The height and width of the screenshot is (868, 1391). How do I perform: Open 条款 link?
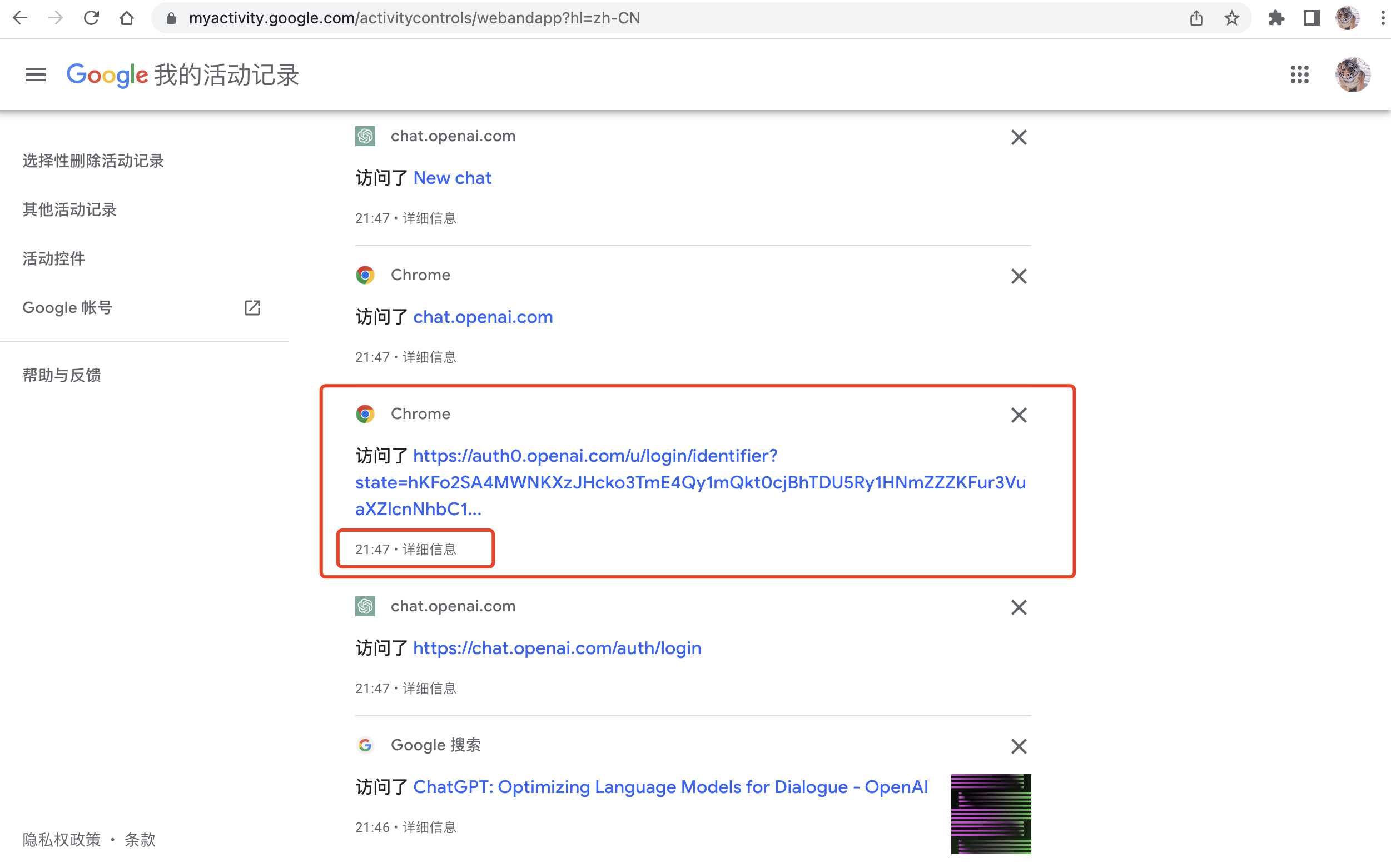140,839
